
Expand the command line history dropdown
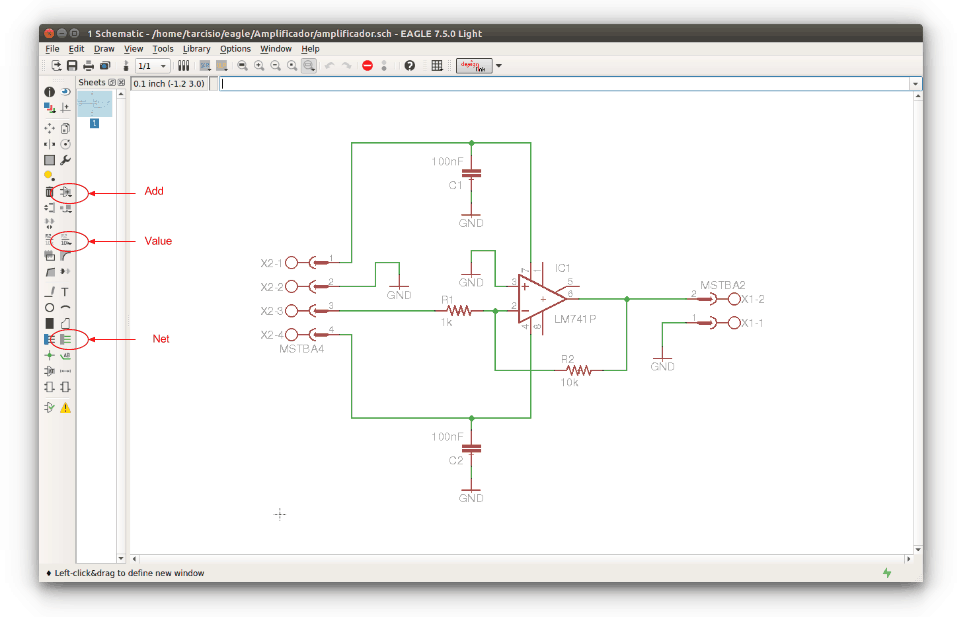(x=915, y=84)
